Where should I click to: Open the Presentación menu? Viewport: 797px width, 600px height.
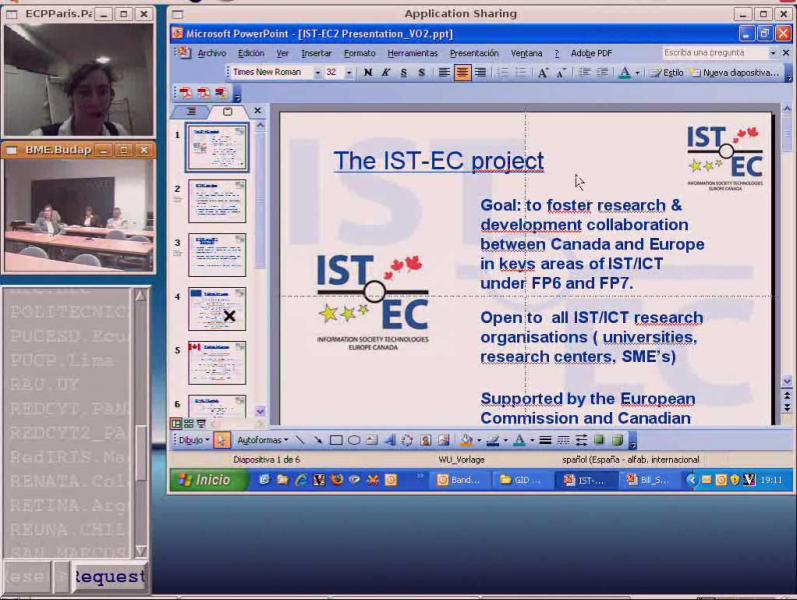pyautogui.click(x=473, y=53)
